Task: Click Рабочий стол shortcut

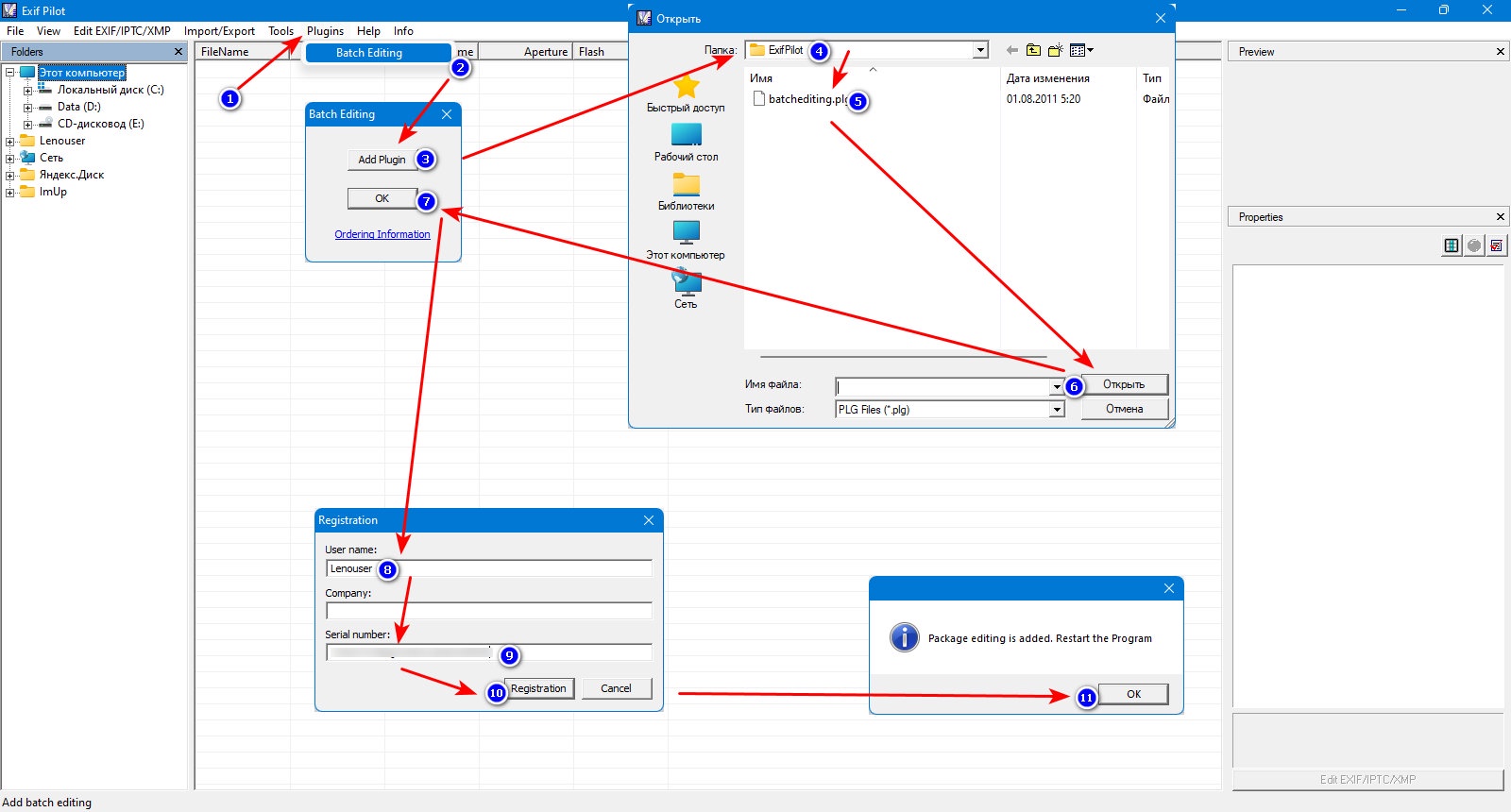Action: tap(686, 144)
